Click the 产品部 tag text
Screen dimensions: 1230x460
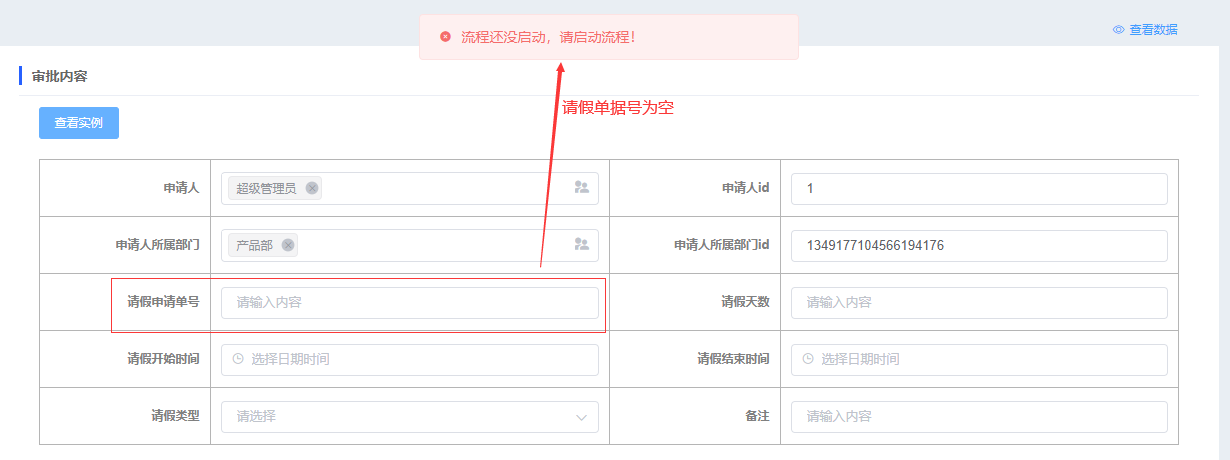(x=254, y=245)
